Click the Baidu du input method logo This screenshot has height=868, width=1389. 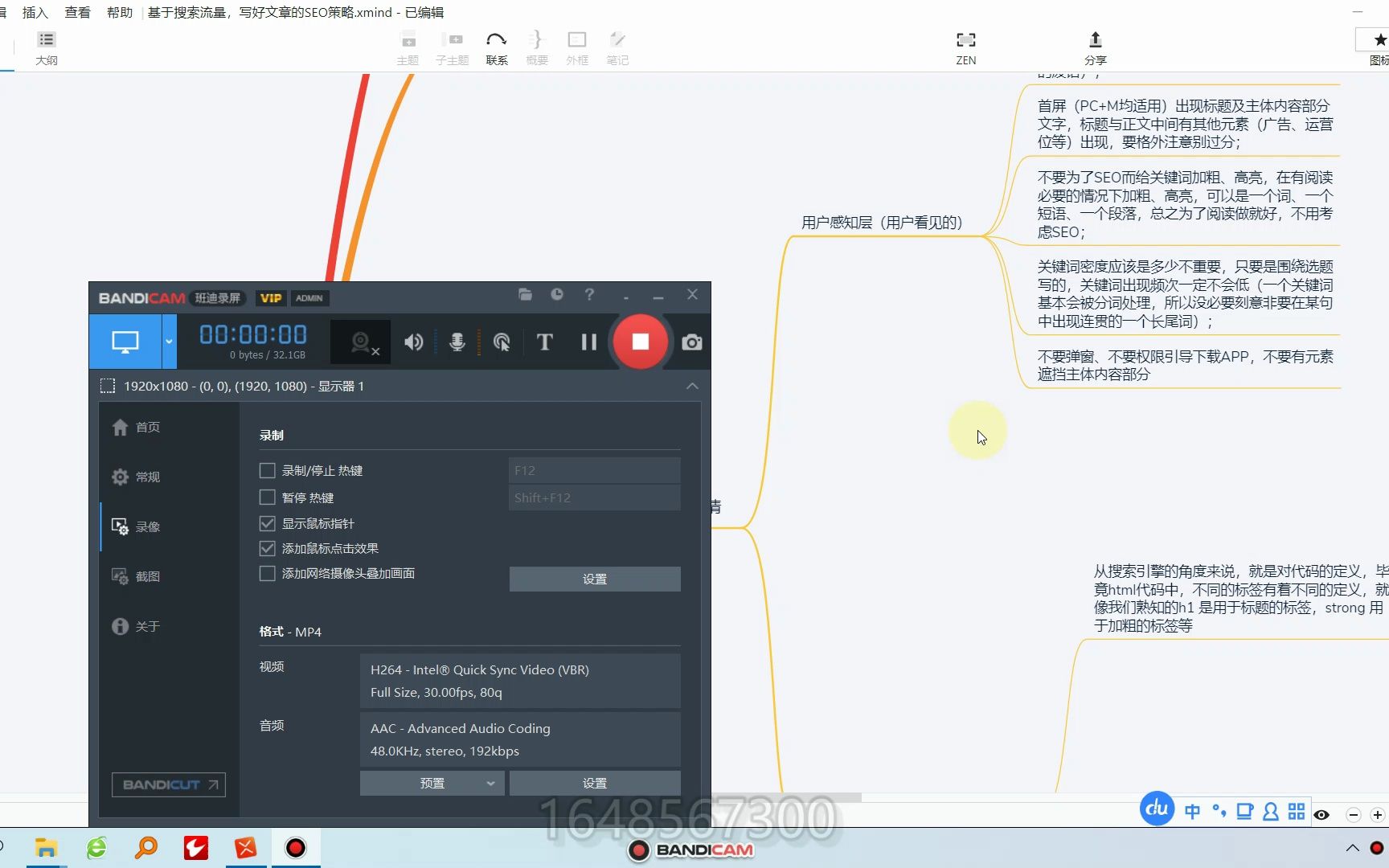tap(1157, 808)
